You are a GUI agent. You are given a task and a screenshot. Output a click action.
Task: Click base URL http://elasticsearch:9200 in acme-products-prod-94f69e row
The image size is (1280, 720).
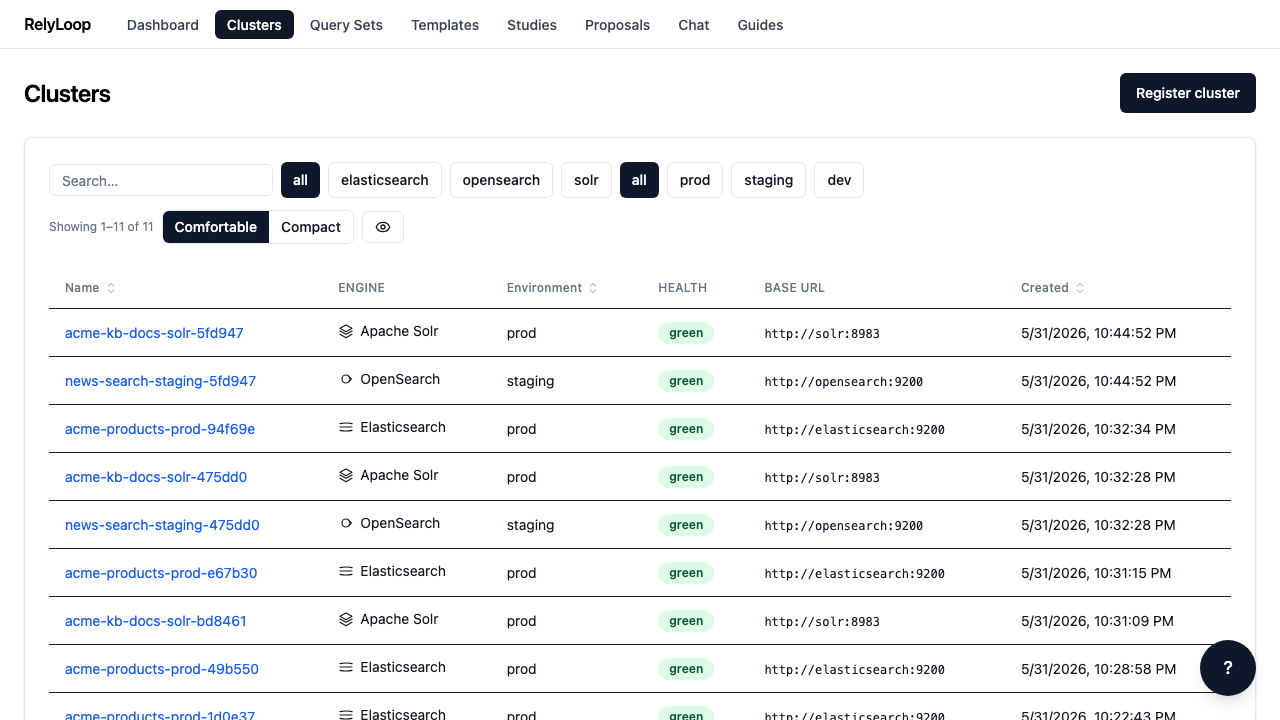click(854, 430)
